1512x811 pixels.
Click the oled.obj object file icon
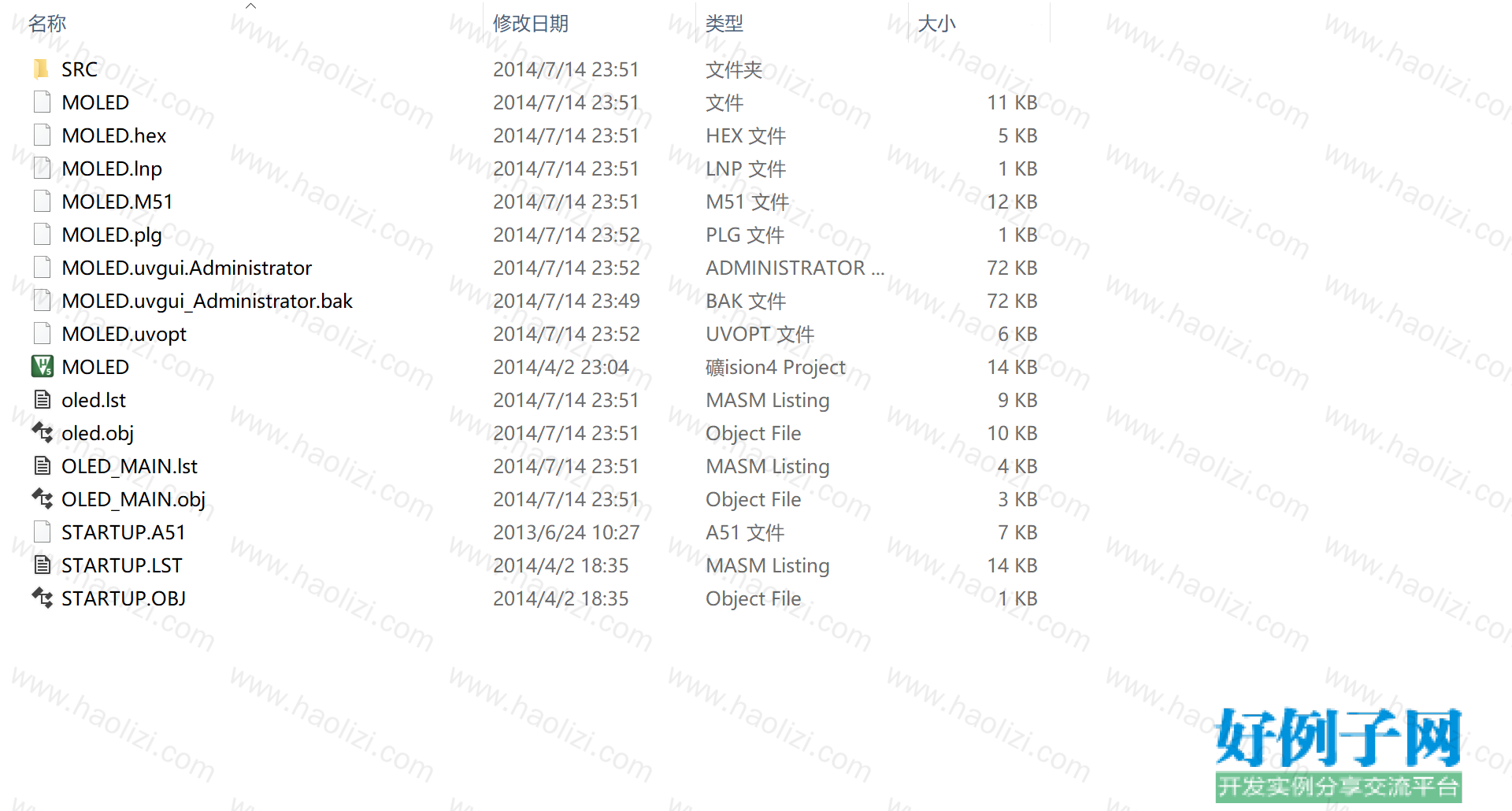[x=43, y=433]
